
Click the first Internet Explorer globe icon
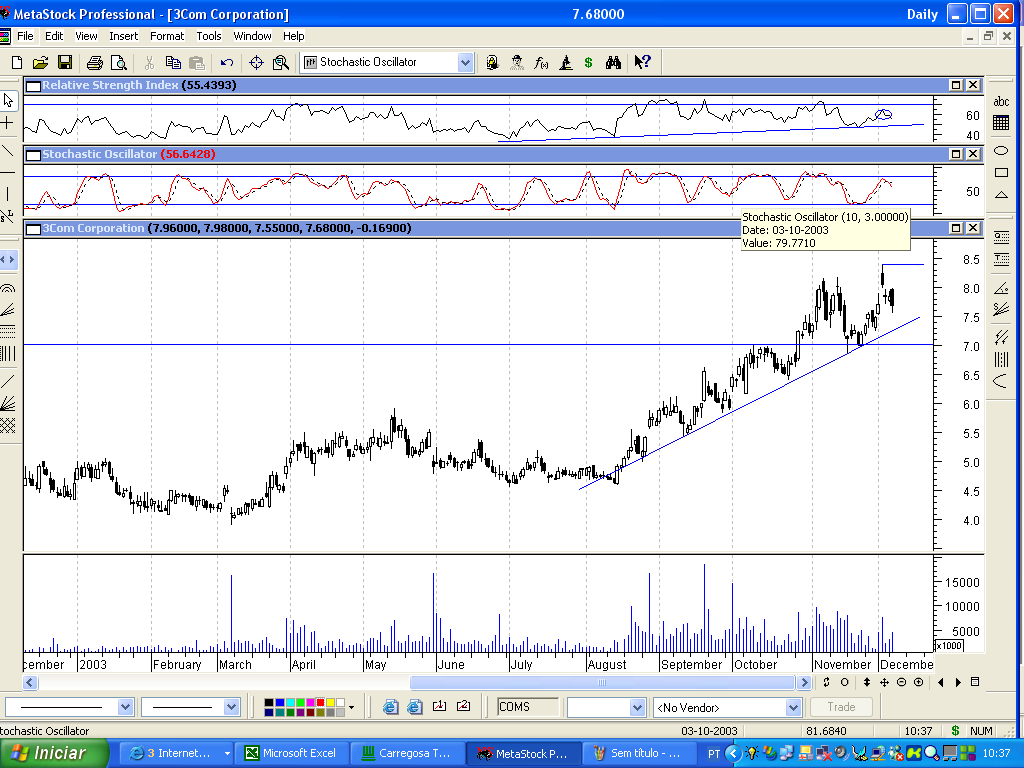coord(391,707)
